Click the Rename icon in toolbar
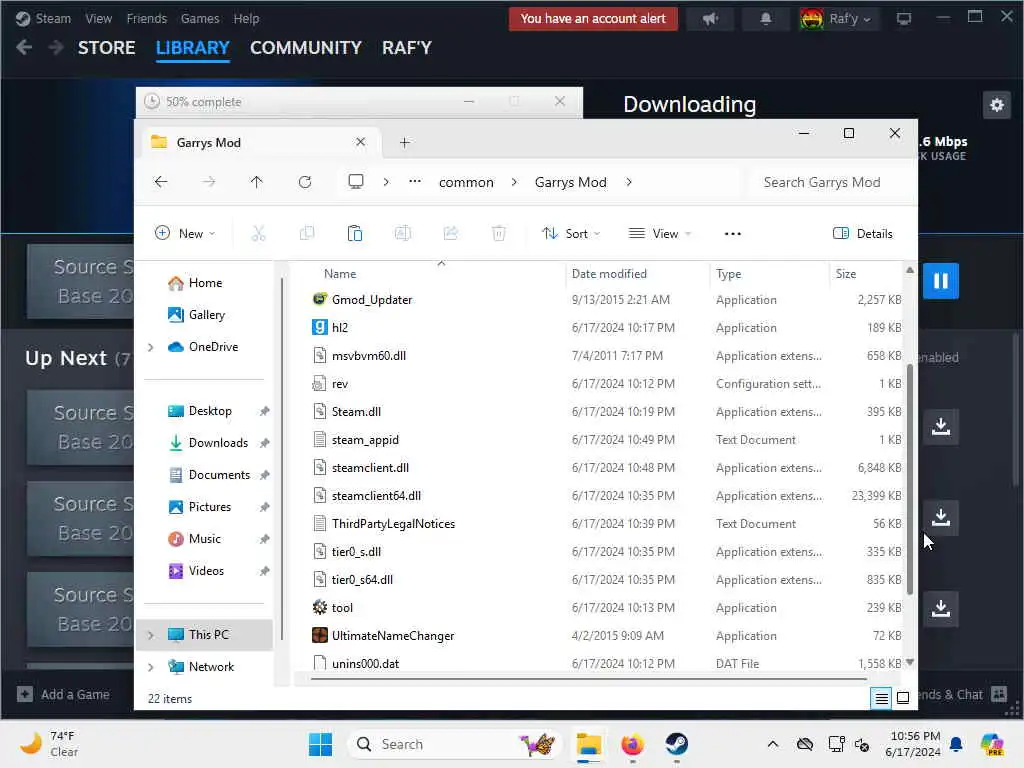Image resolution: width=1024 pixels, height=768 pixels. coord(403,233)
